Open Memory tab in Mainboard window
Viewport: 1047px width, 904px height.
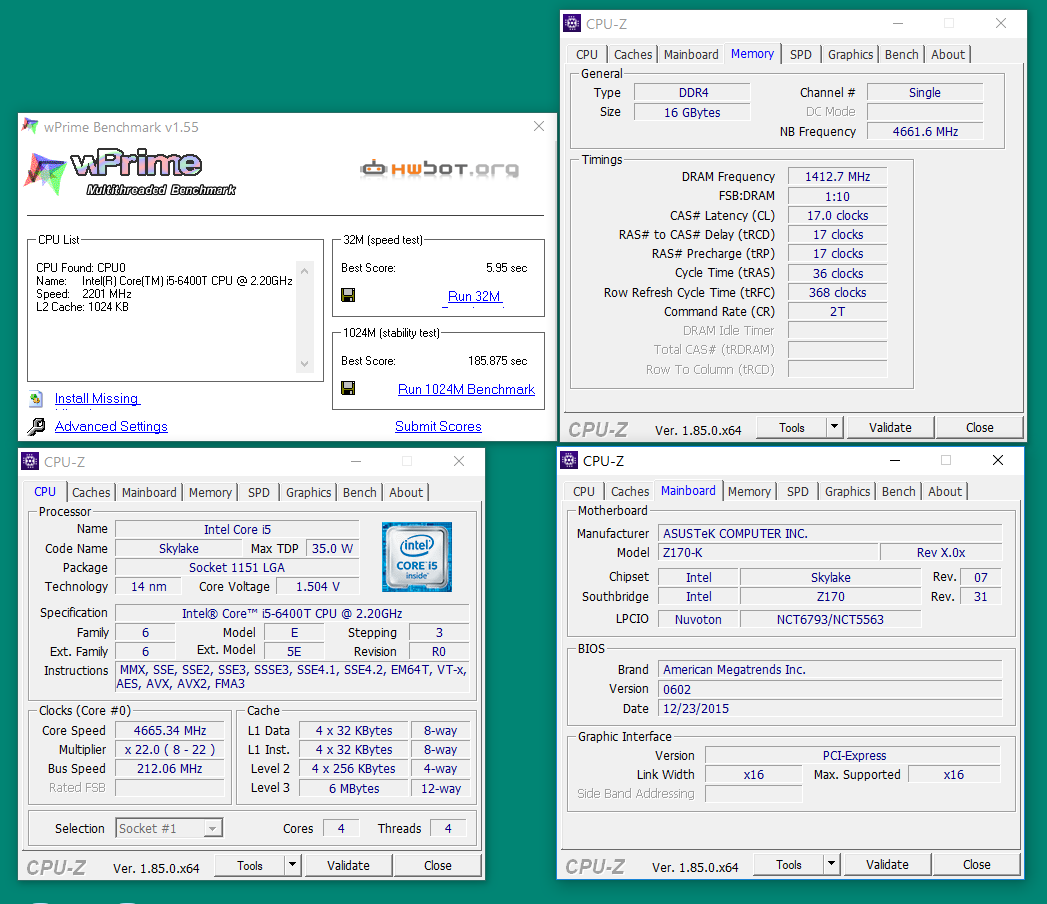click(x=749, y=491)
